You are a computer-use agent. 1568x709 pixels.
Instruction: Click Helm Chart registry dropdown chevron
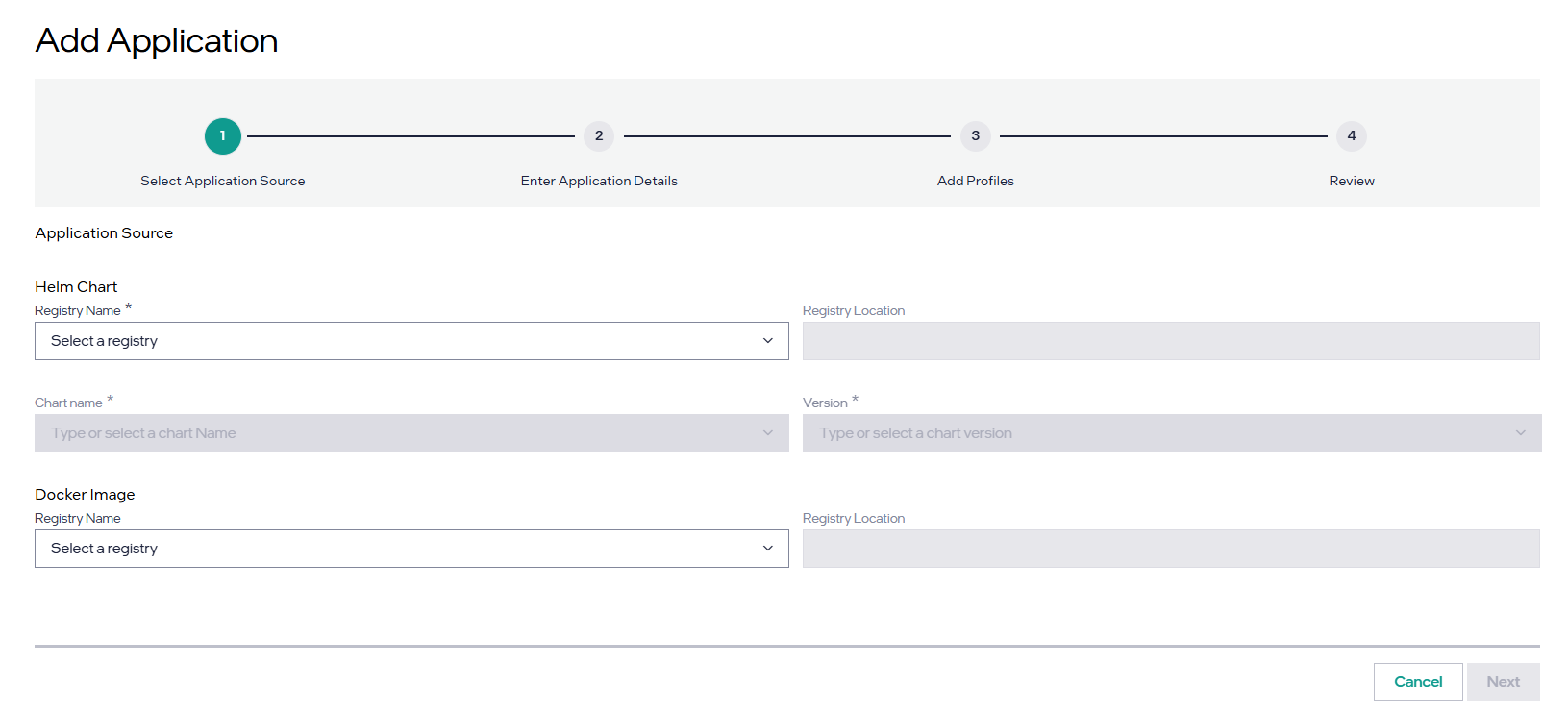(x=767, y=341)
